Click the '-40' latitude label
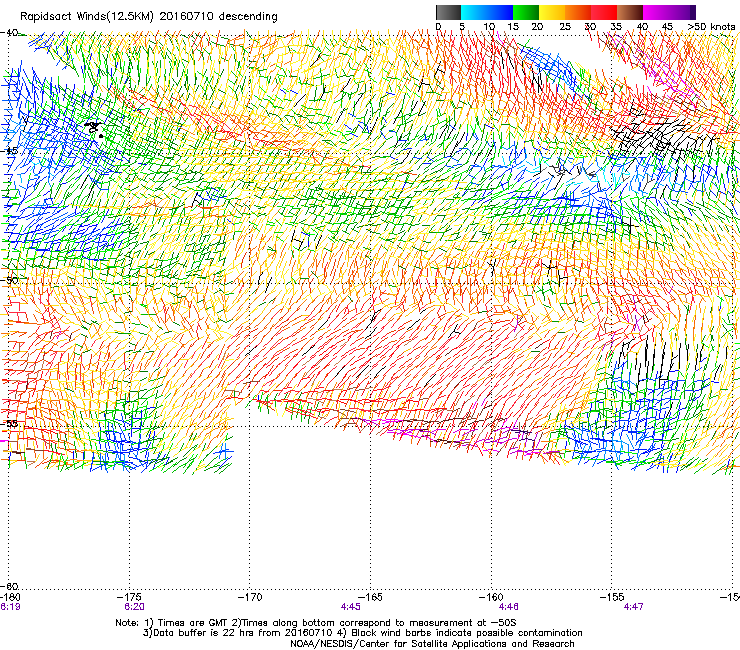The image size is (740, 650). 9,33
